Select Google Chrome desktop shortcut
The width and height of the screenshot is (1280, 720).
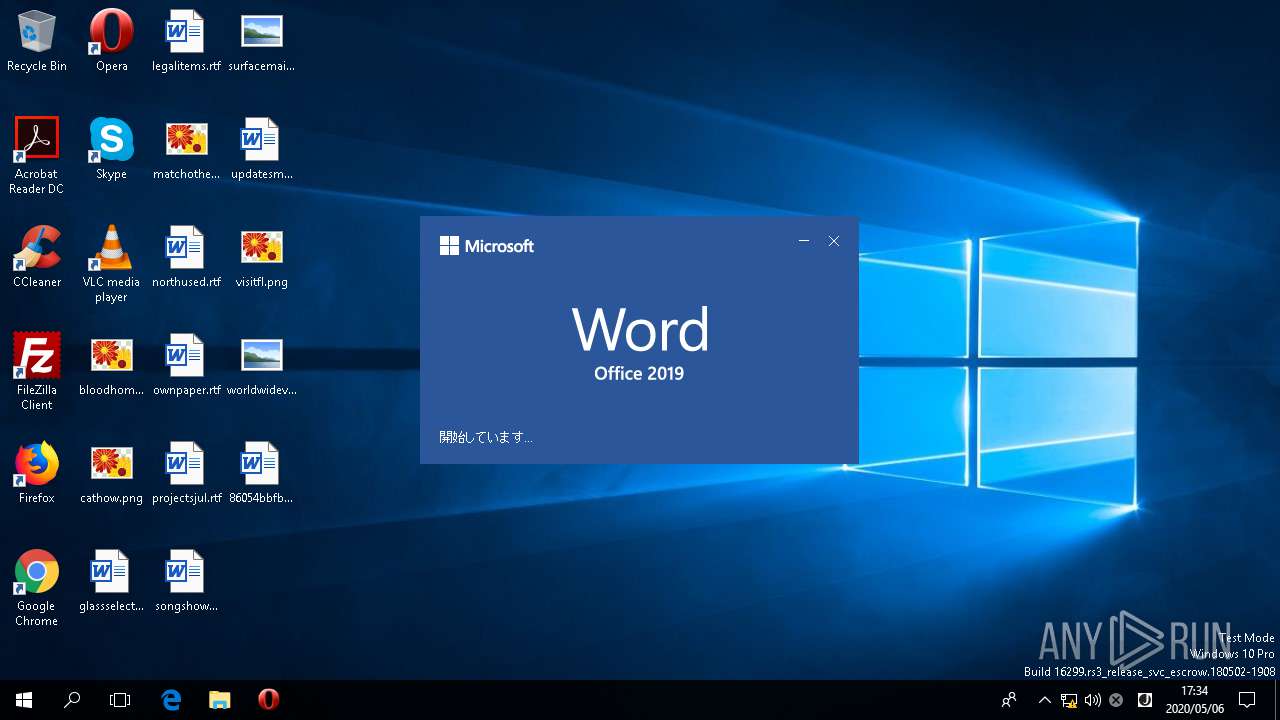(x=37, y=587)
